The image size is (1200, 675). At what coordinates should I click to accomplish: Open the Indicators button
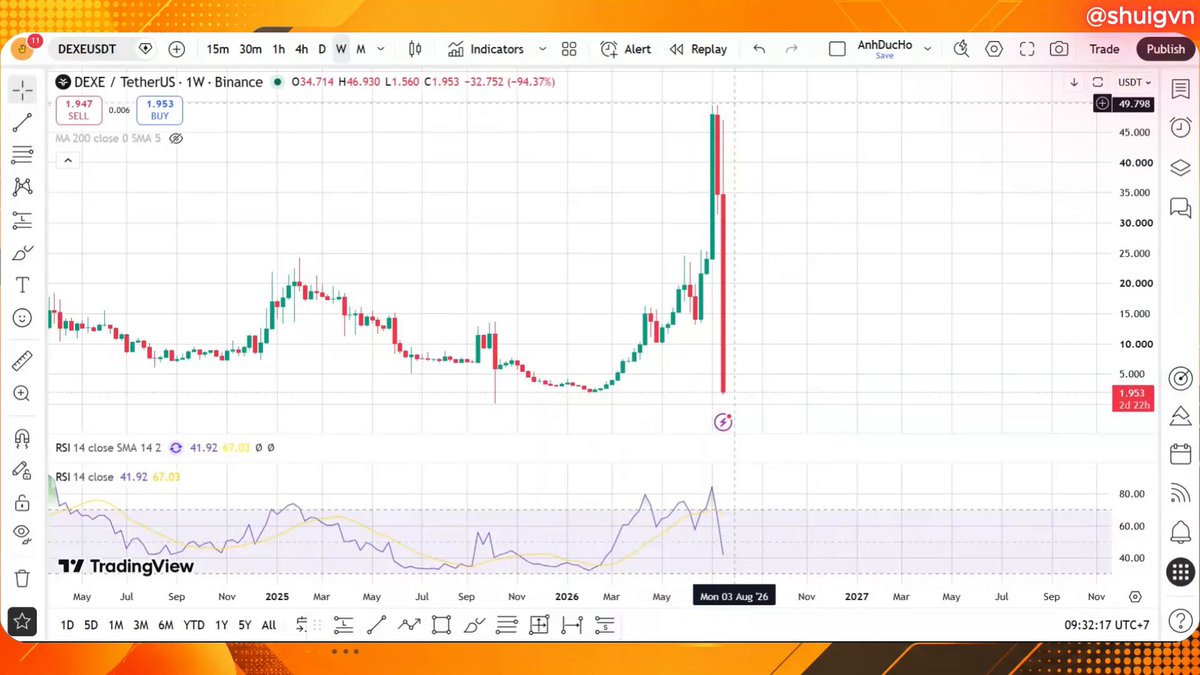click(x=486, y=49)
